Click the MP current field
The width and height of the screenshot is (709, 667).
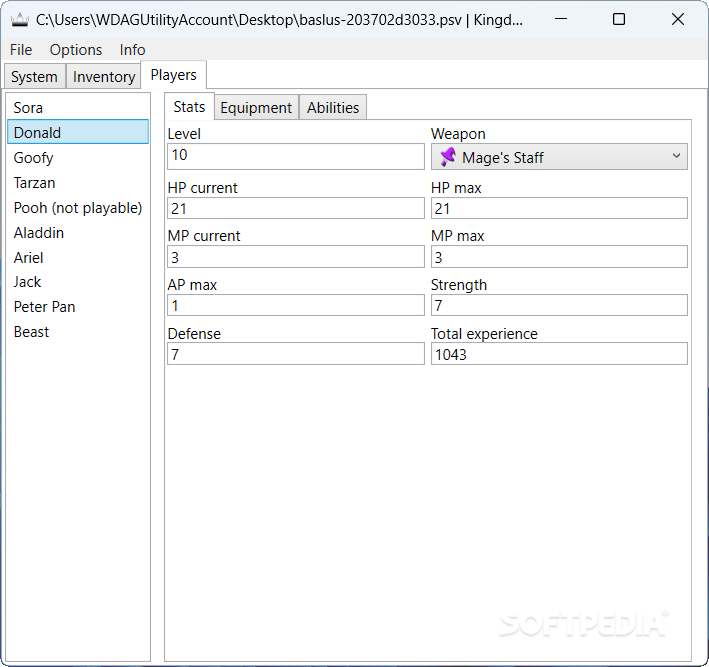click(x=296, y=257)
